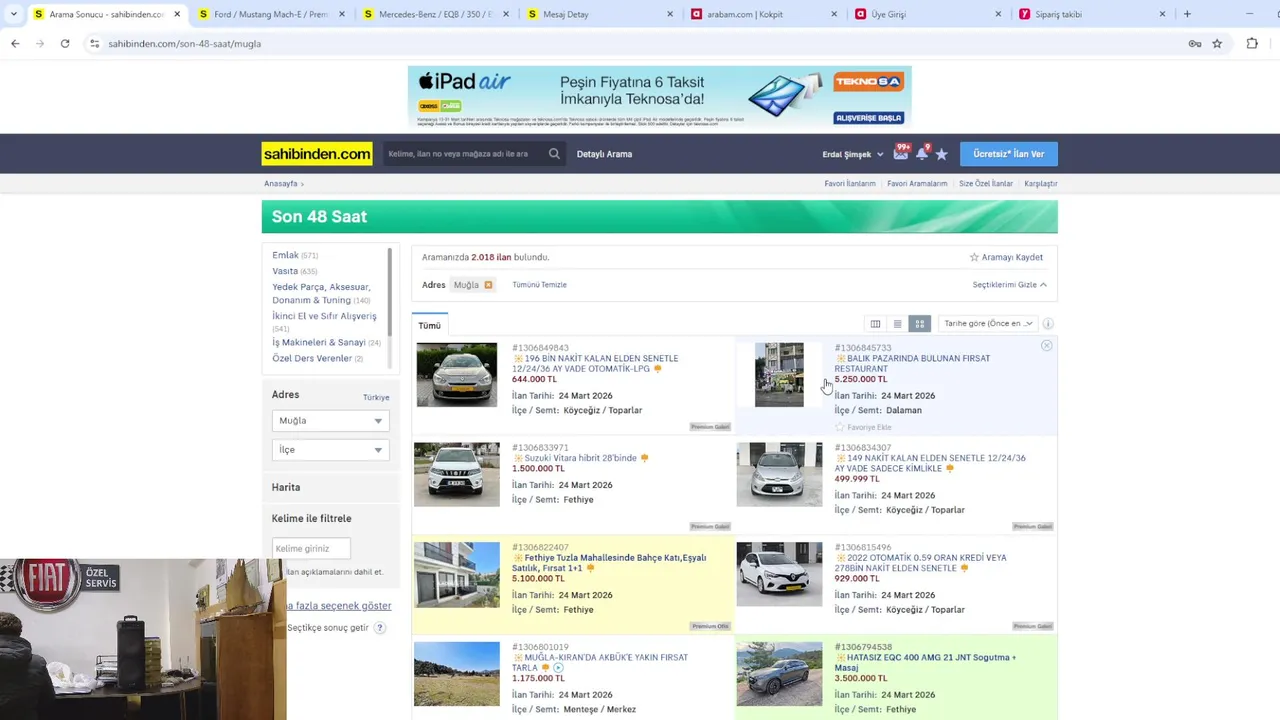This screenshot has height=720, width=1280.
Task: Open the tab search dropdown arrow
Action: (13, 14)
